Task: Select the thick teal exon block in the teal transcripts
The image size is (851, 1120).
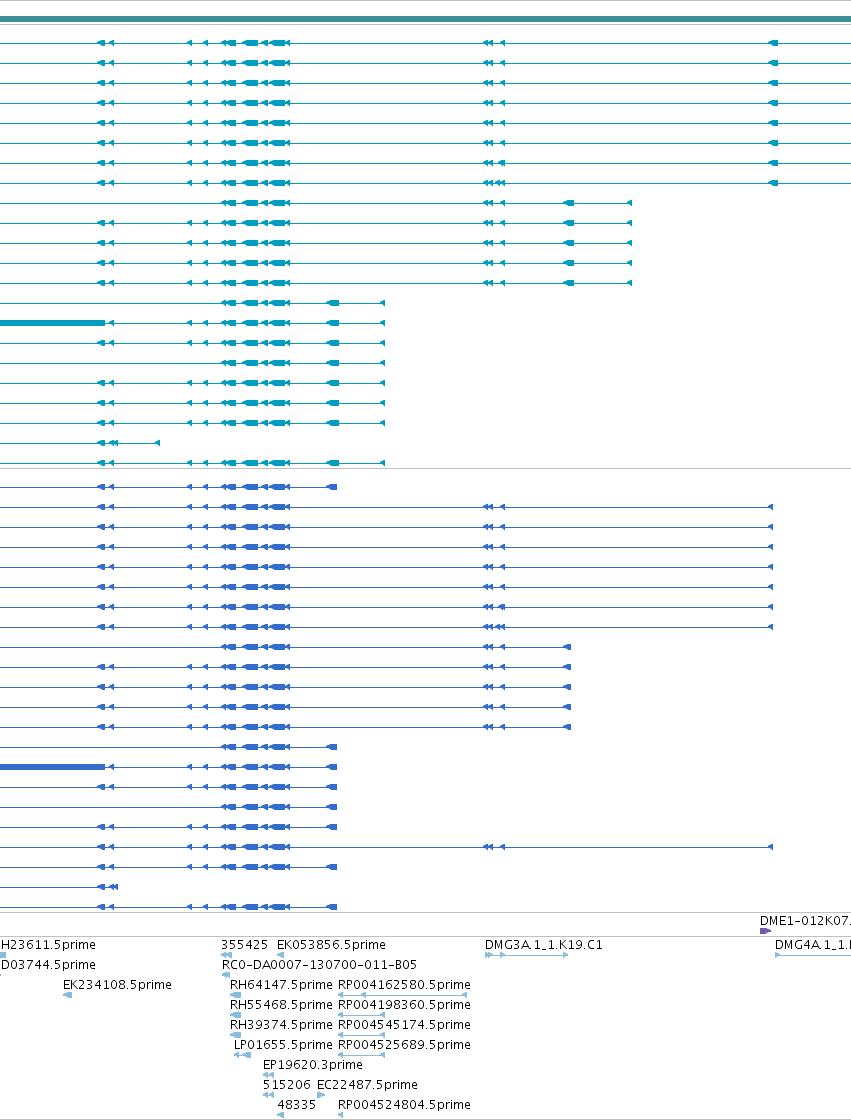Action: (52, 323)
